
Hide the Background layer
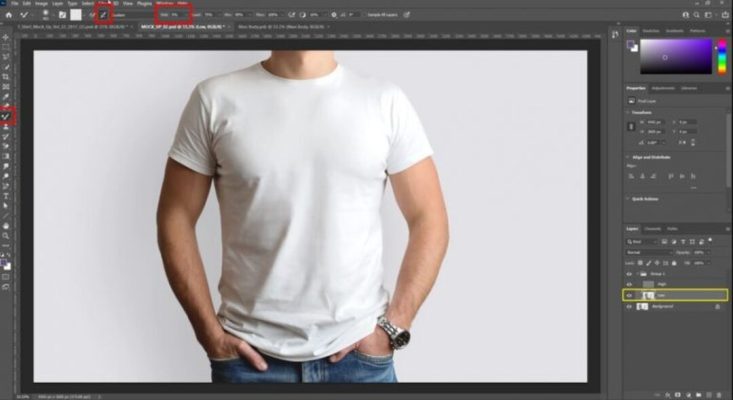(629, 307)
